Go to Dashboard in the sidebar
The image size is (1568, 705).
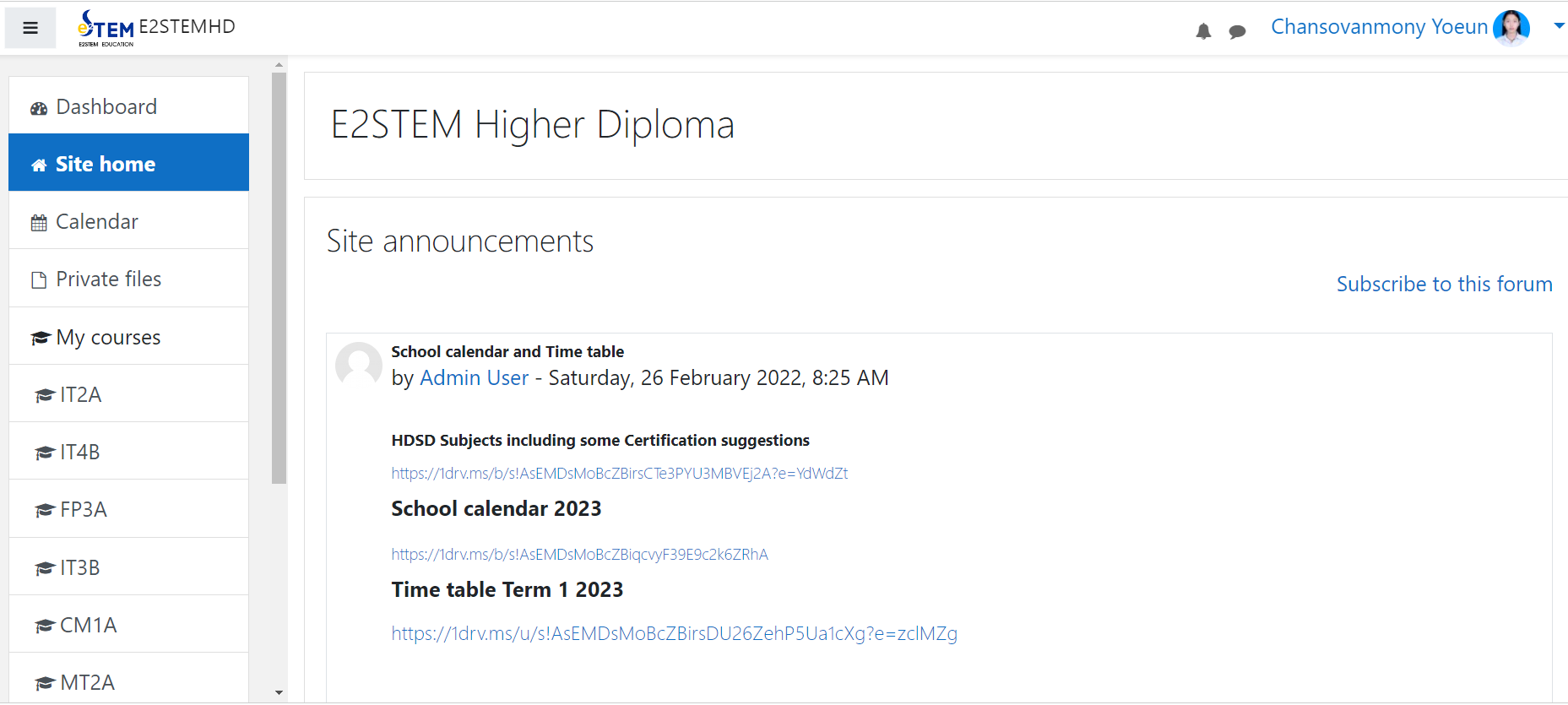point(106,106)
